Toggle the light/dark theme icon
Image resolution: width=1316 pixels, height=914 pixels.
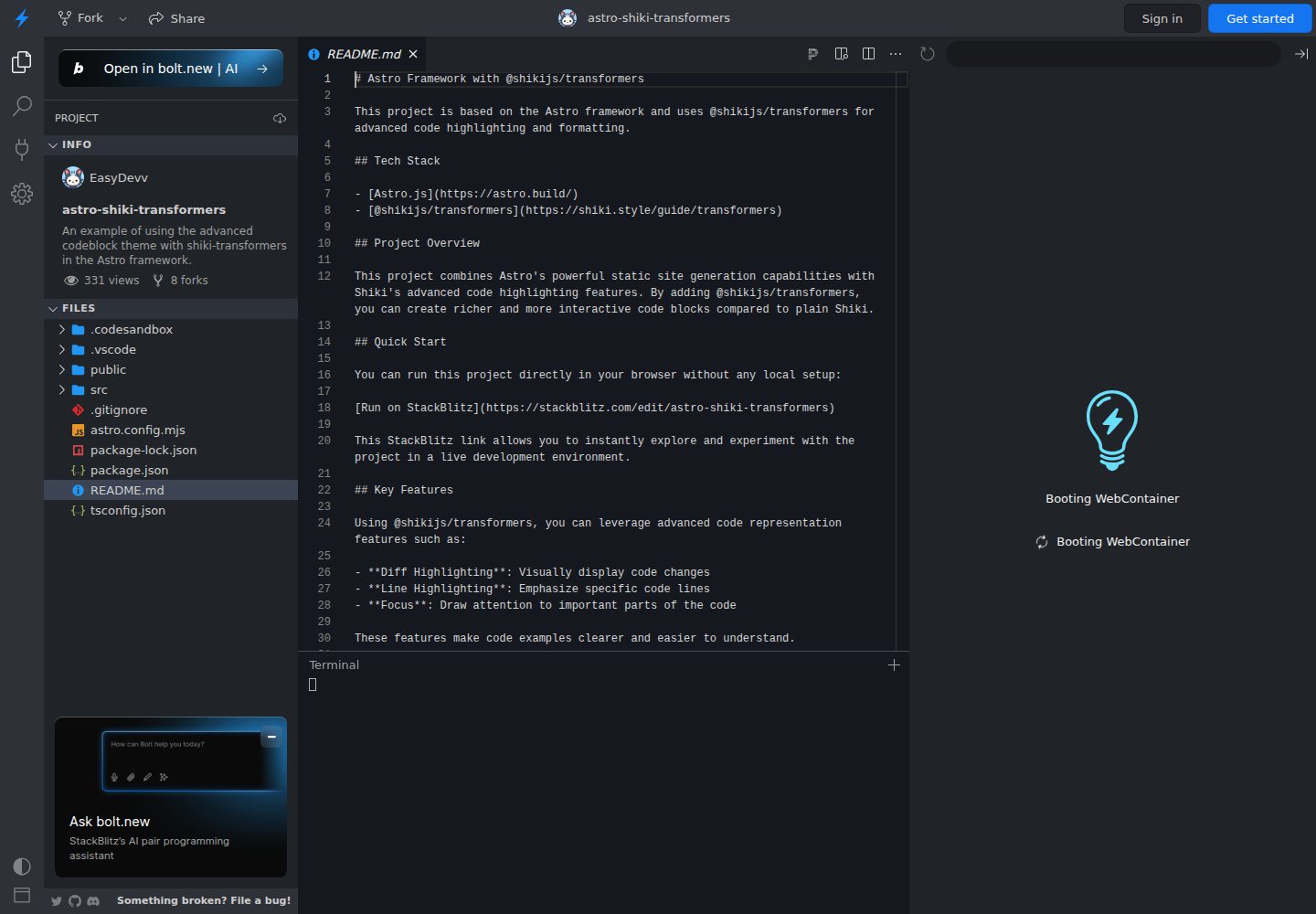point(22,866)
